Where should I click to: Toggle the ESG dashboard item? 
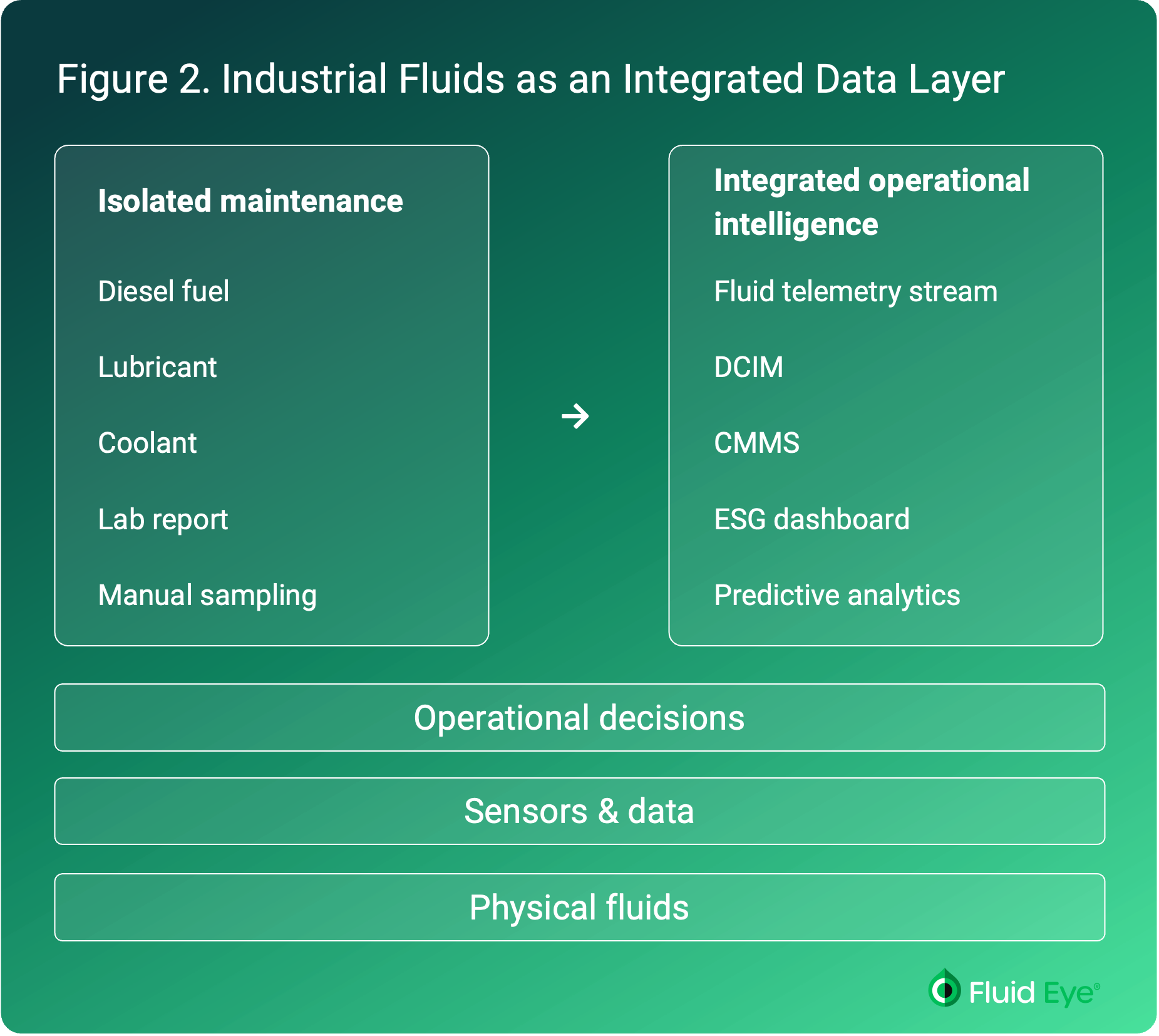coord(812,519)
